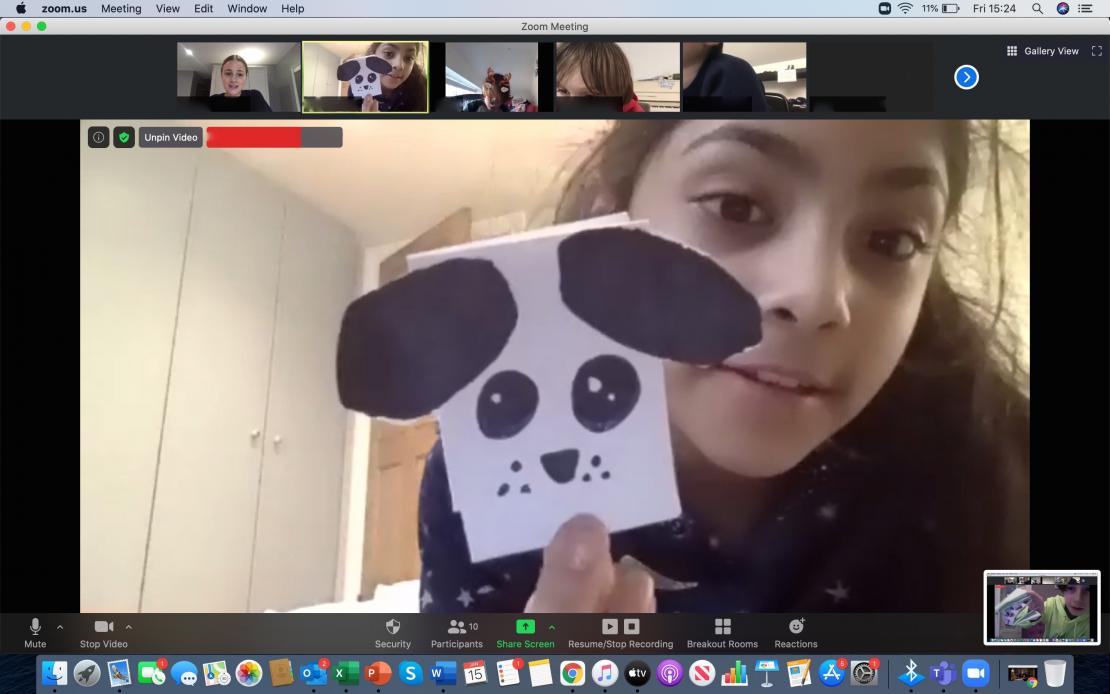This screenshot has width=1110, height=694.
Task: Click the meeting info icon
Action: pyautogui.click(x=98, y=137)
